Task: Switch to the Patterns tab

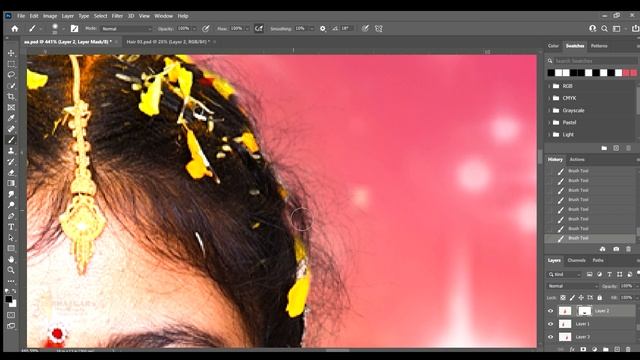Action: point(599,46)
